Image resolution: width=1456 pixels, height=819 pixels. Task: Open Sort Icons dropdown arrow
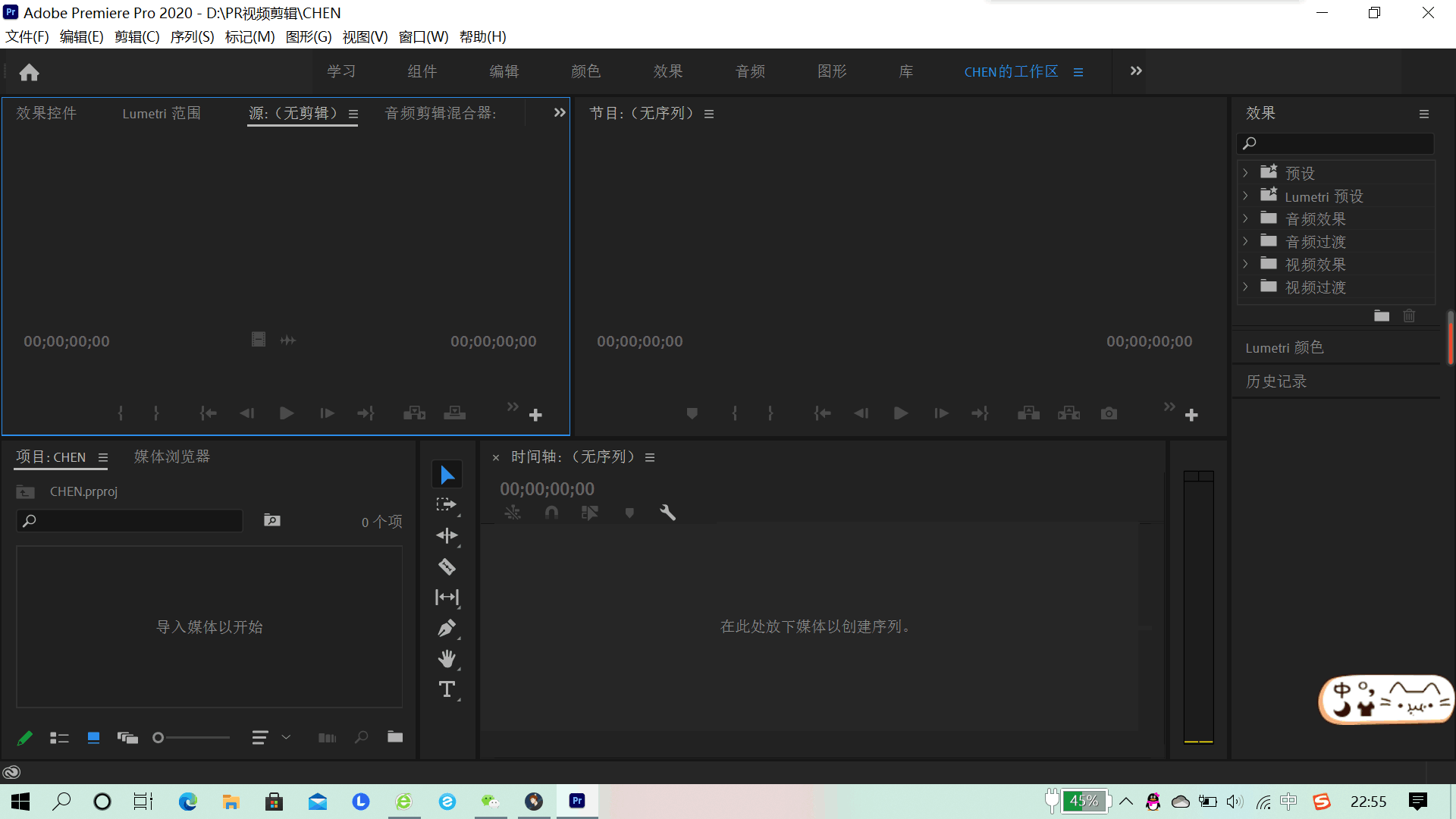click(286, 737)
